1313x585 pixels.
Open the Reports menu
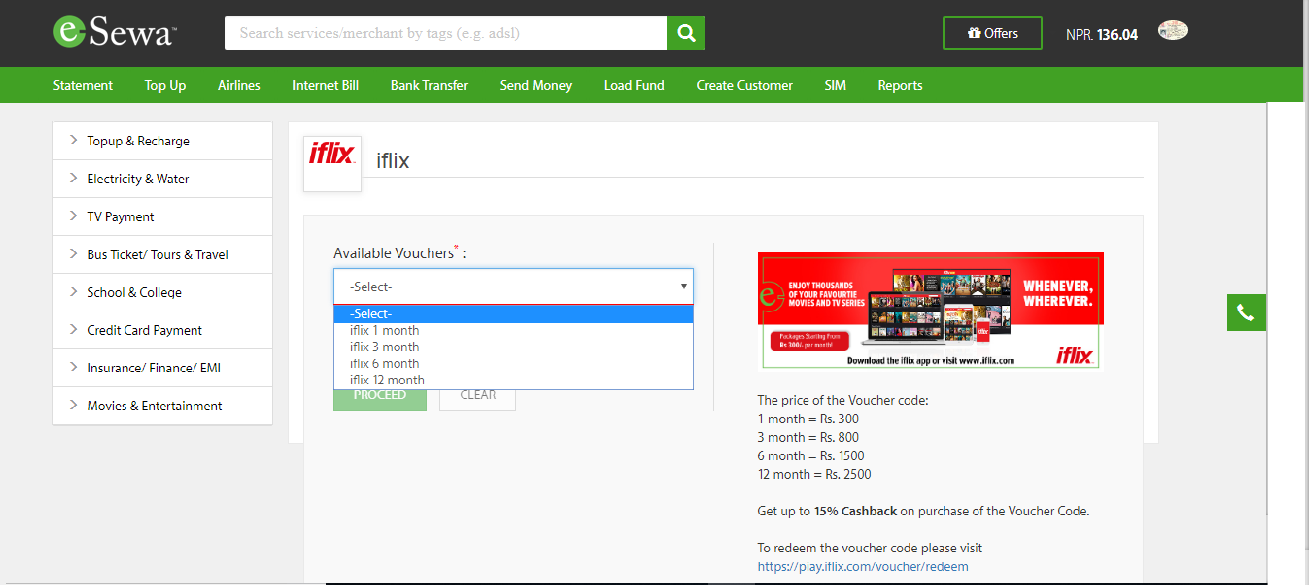coord(900,85)
